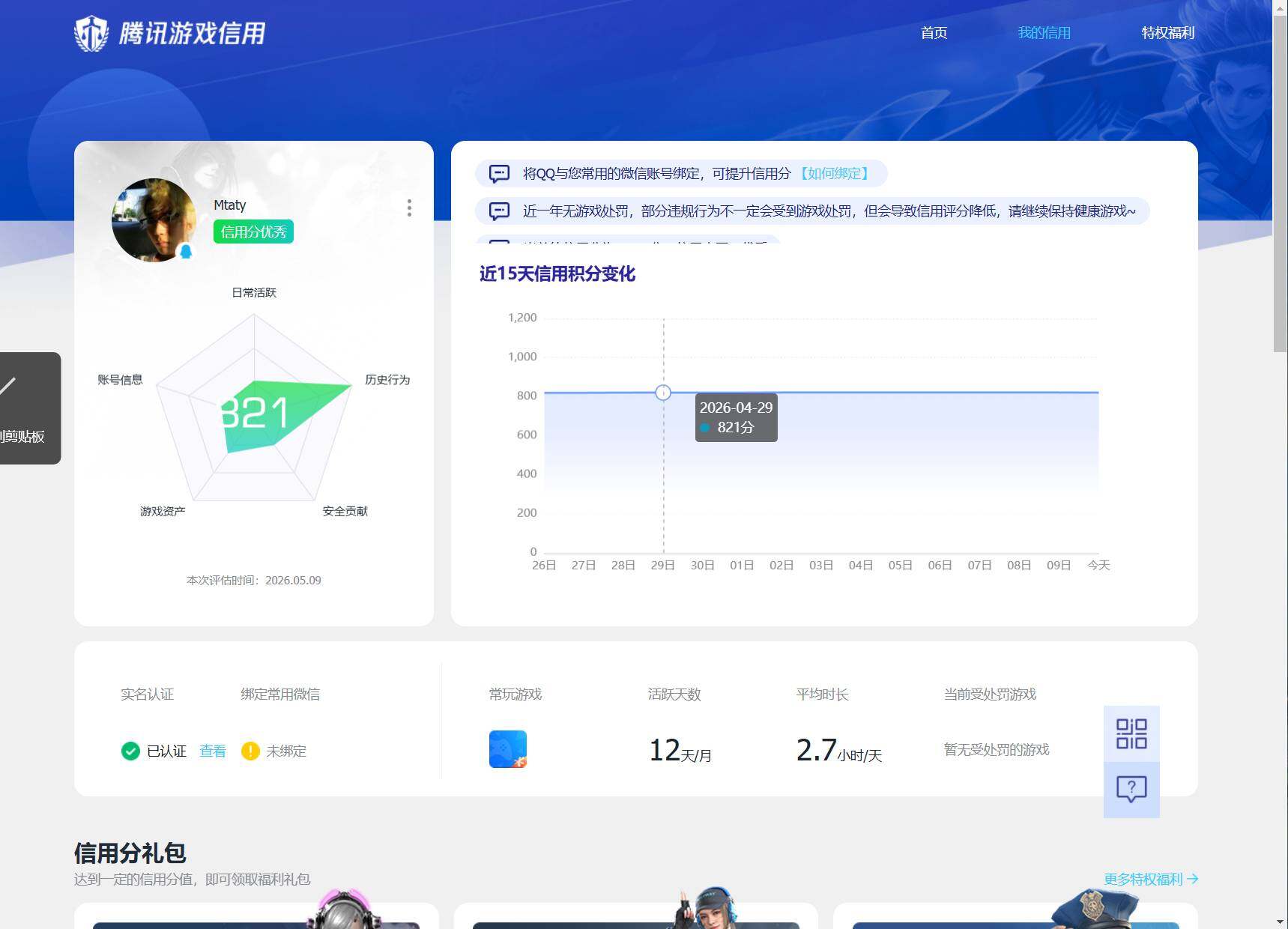Click the 本次评估时间 2026.05.09 text
The image size is (1288, 929).
254,580
